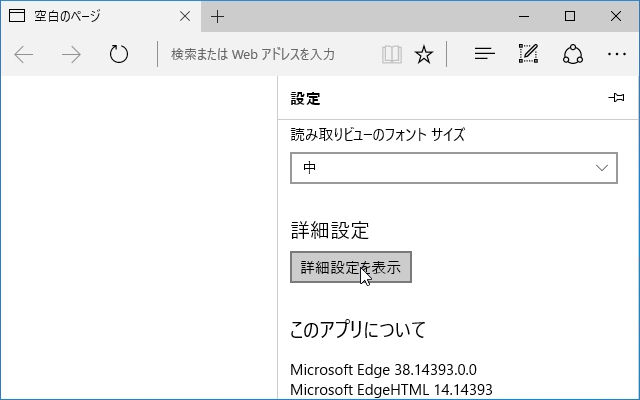Open the reading view font size dropdown 中
The height and width of the screenshot is (400, 640).
(453, 168)
